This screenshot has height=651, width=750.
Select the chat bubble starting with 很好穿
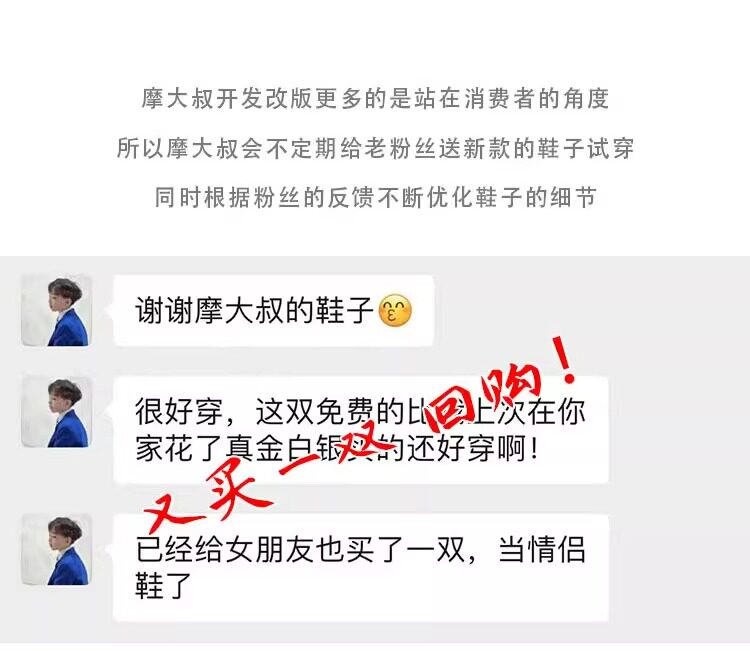click(x=361, y=430)
